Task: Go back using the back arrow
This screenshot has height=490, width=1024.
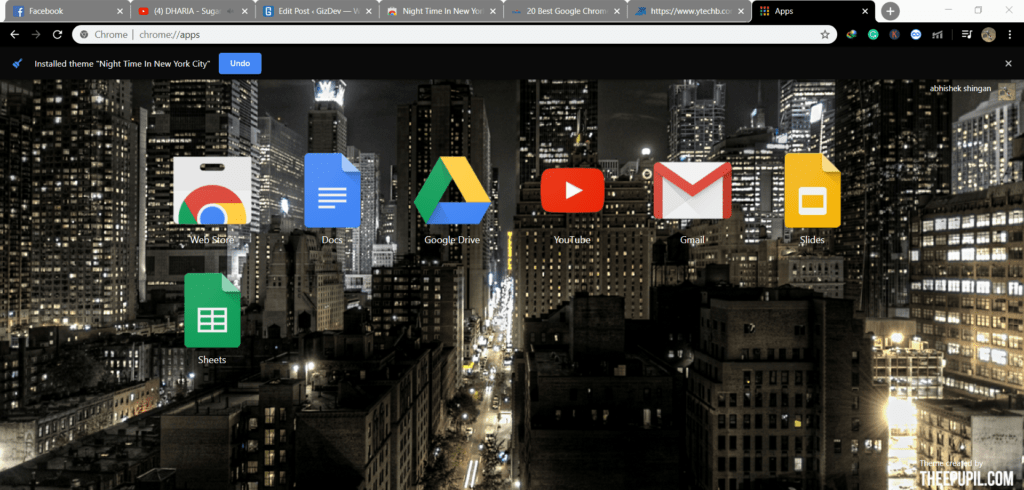Action: click(14, 35)
